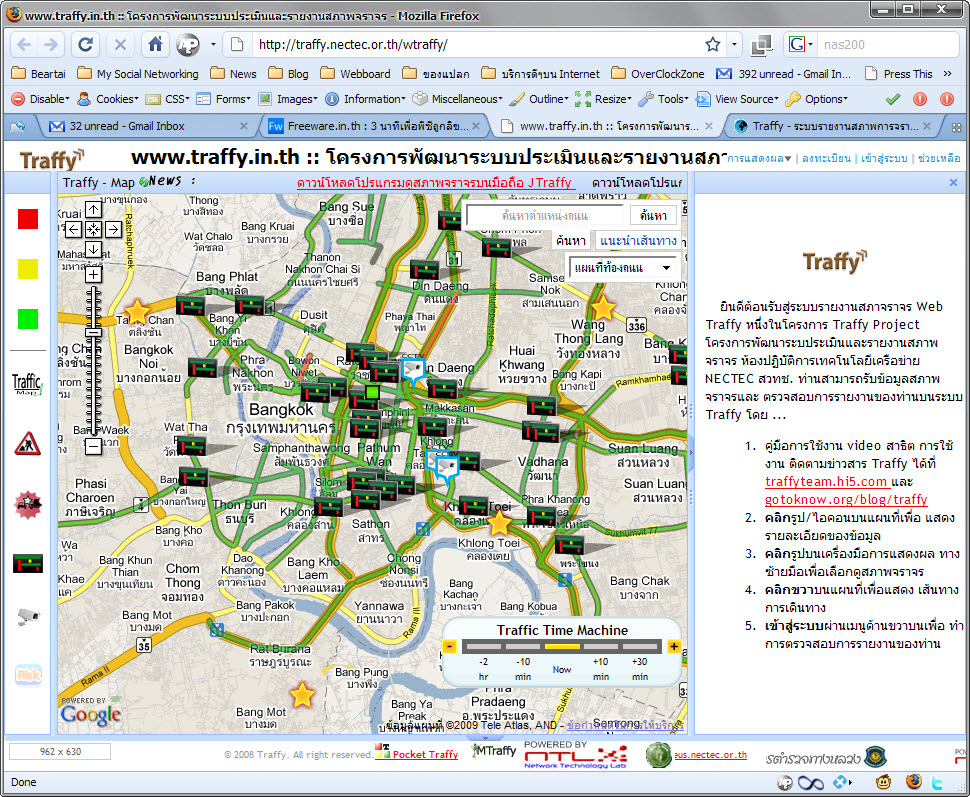Open the Outline dropdown

point(540,99)
